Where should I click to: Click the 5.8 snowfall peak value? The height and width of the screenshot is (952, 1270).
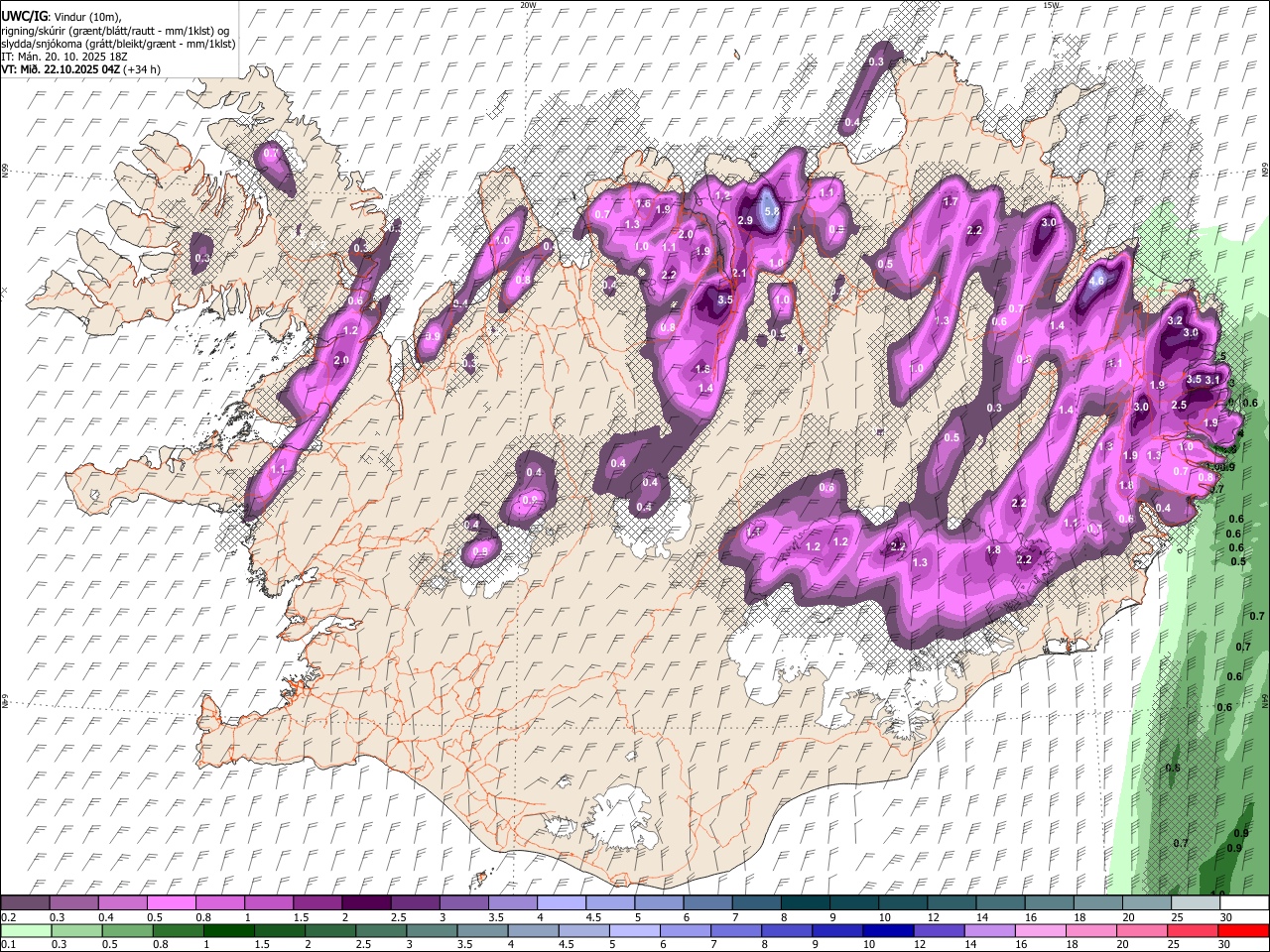tap(772, 211)
